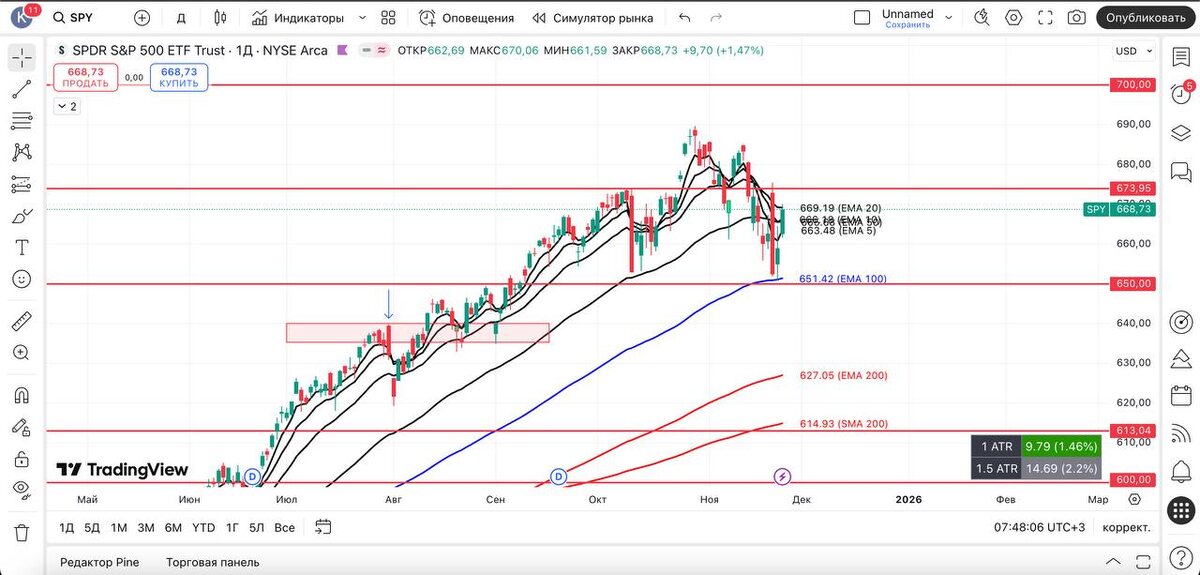
Task: Open the emoji icons tool
Action: pos(21,279)
